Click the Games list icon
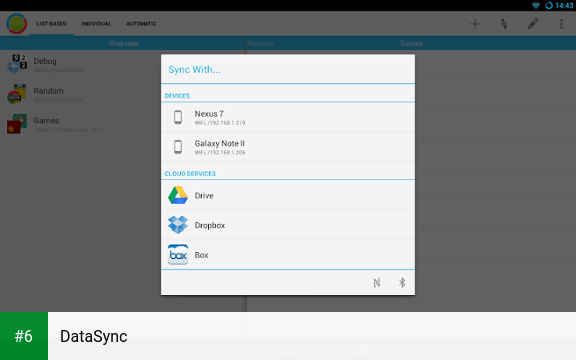This screenshot has height=360, width=576. click(x=17, y=123)
